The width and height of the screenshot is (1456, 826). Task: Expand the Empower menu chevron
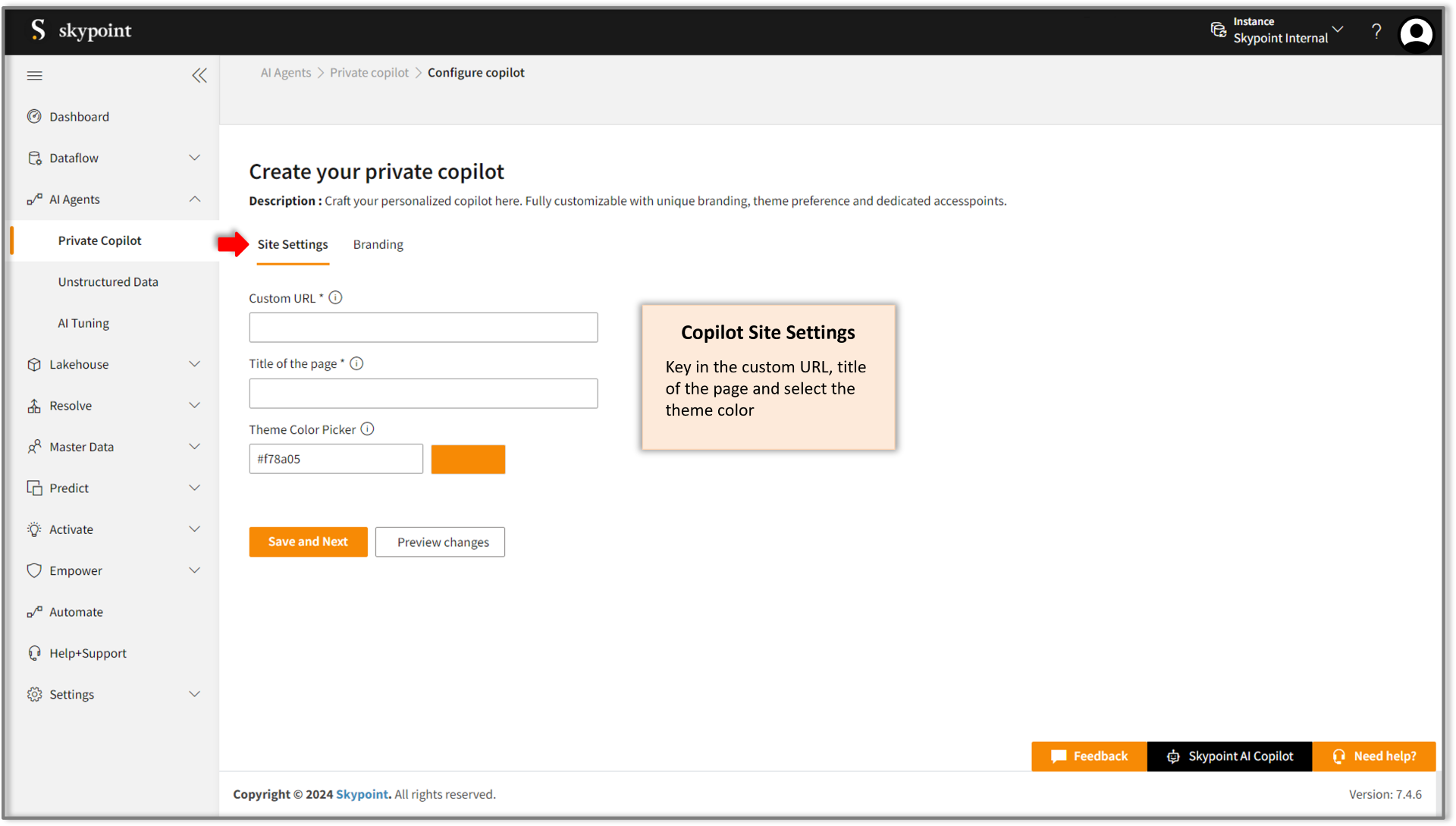point(195,570)
